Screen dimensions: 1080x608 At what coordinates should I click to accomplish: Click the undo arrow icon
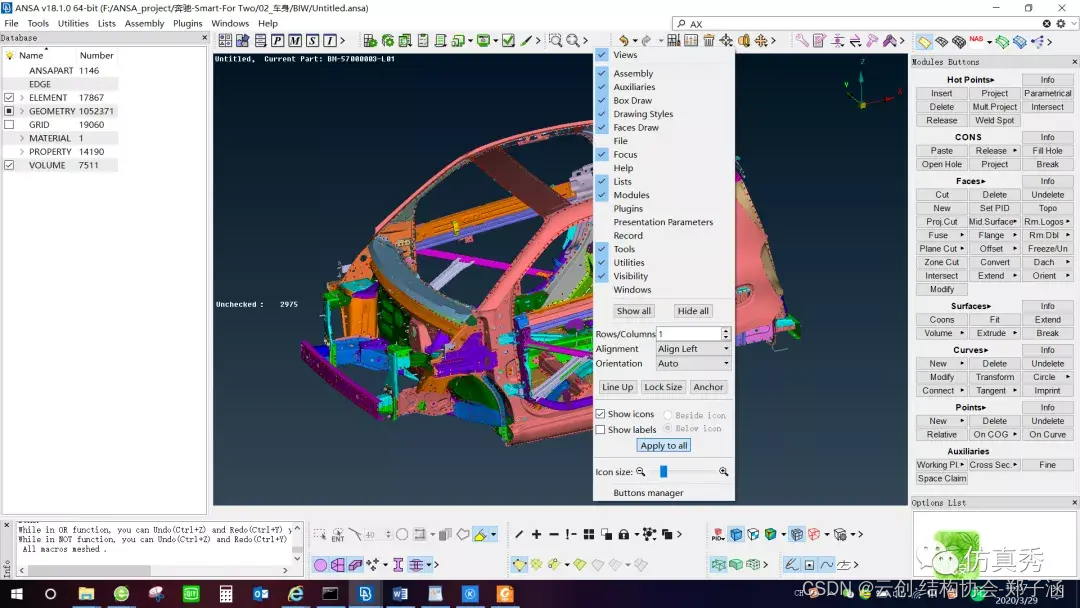coord(623,41)
